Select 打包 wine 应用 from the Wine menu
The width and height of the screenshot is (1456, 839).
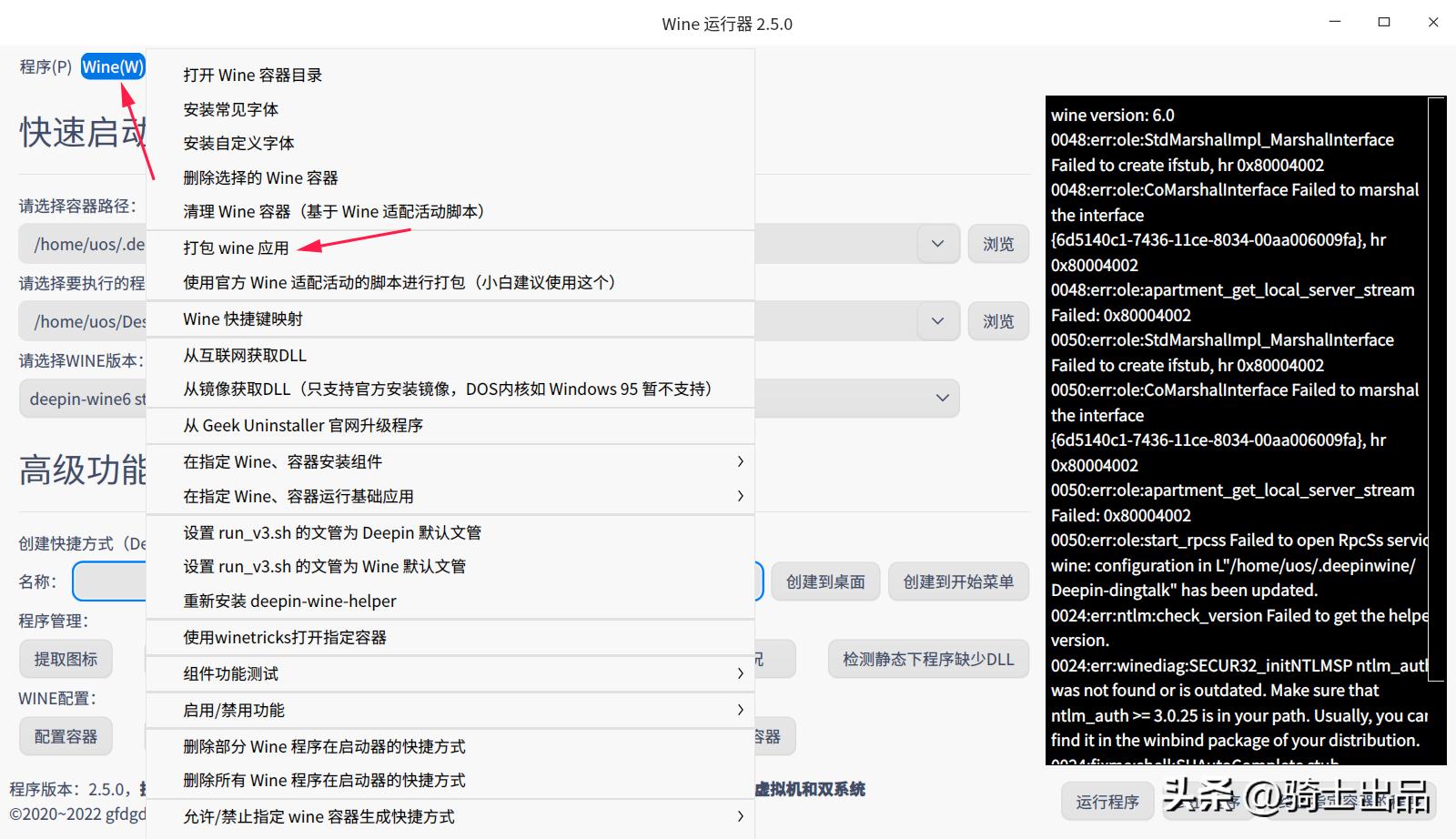coord(235,248)
